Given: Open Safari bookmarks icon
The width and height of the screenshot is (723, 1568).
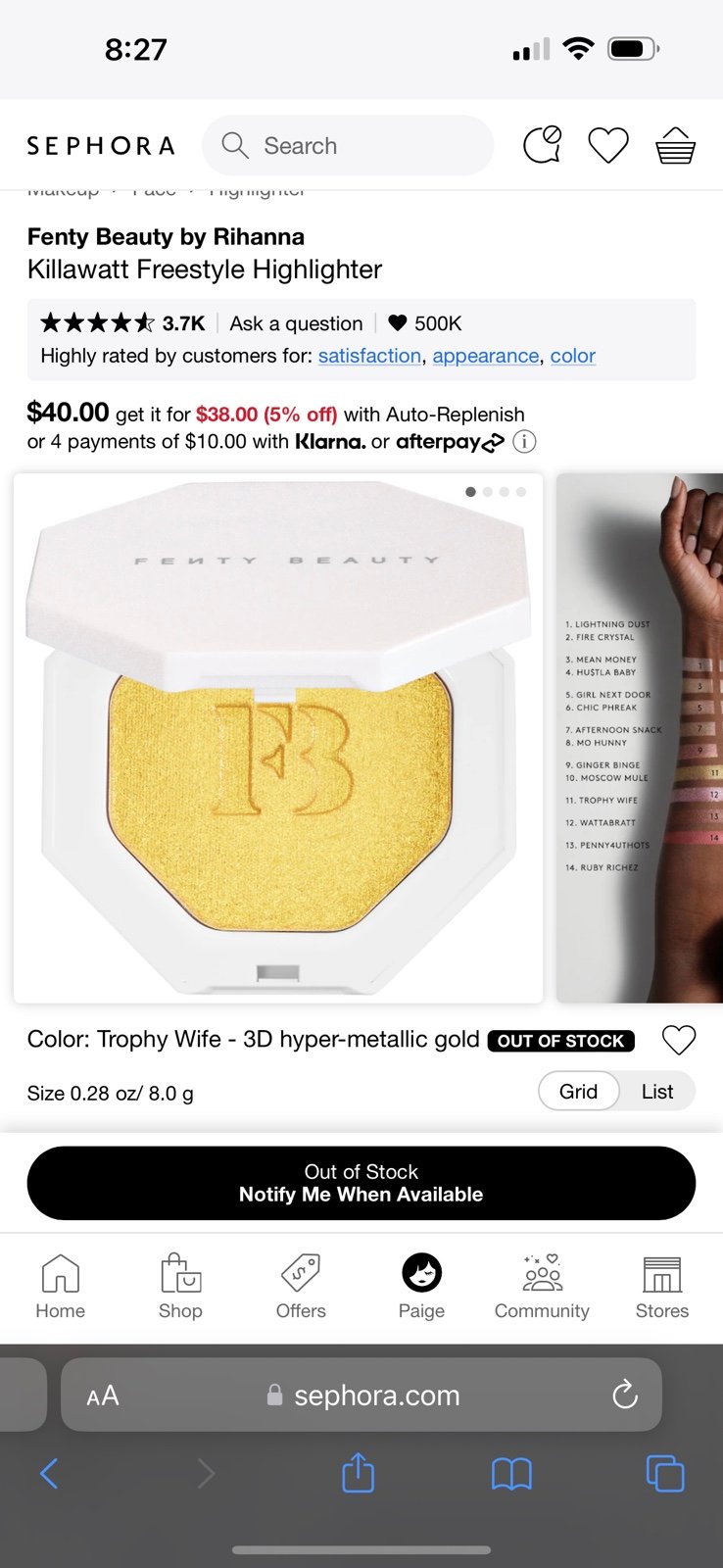Looking at the screenshot, I should click(511, 1473).
